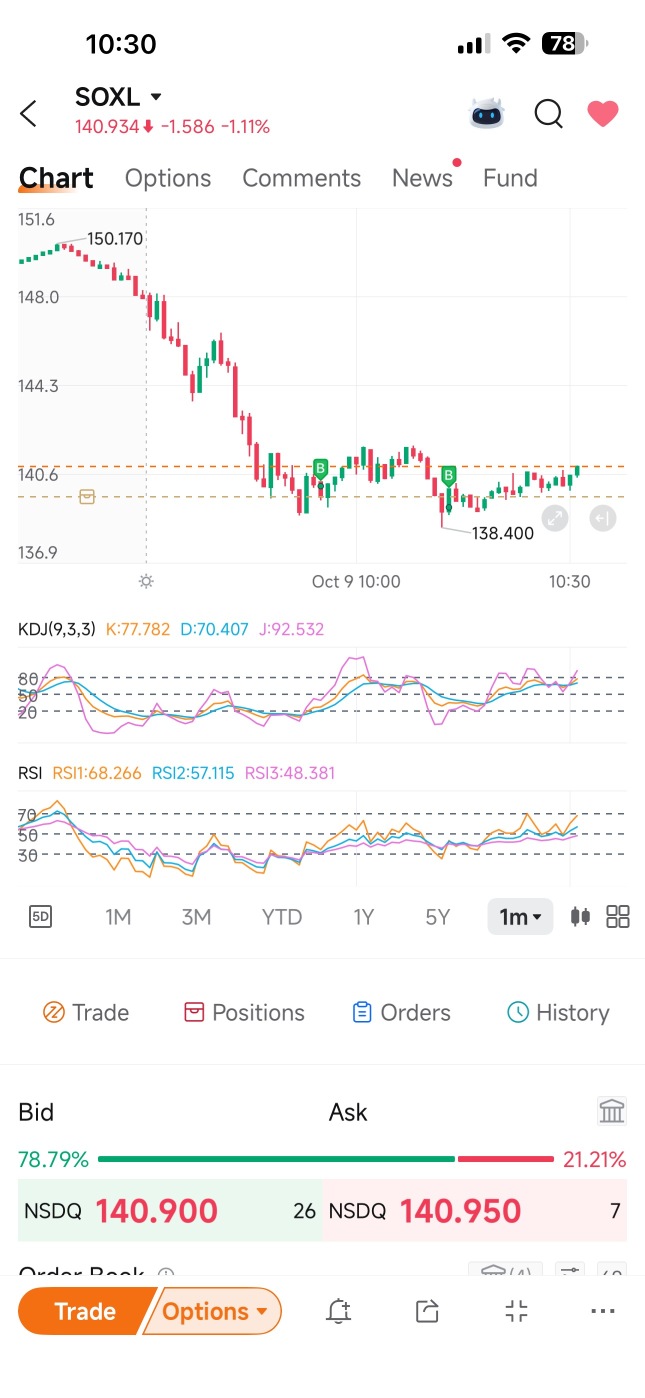This screenshot has height=1398, width=645.
Task: Open trade History
Action: (558, 1013)
